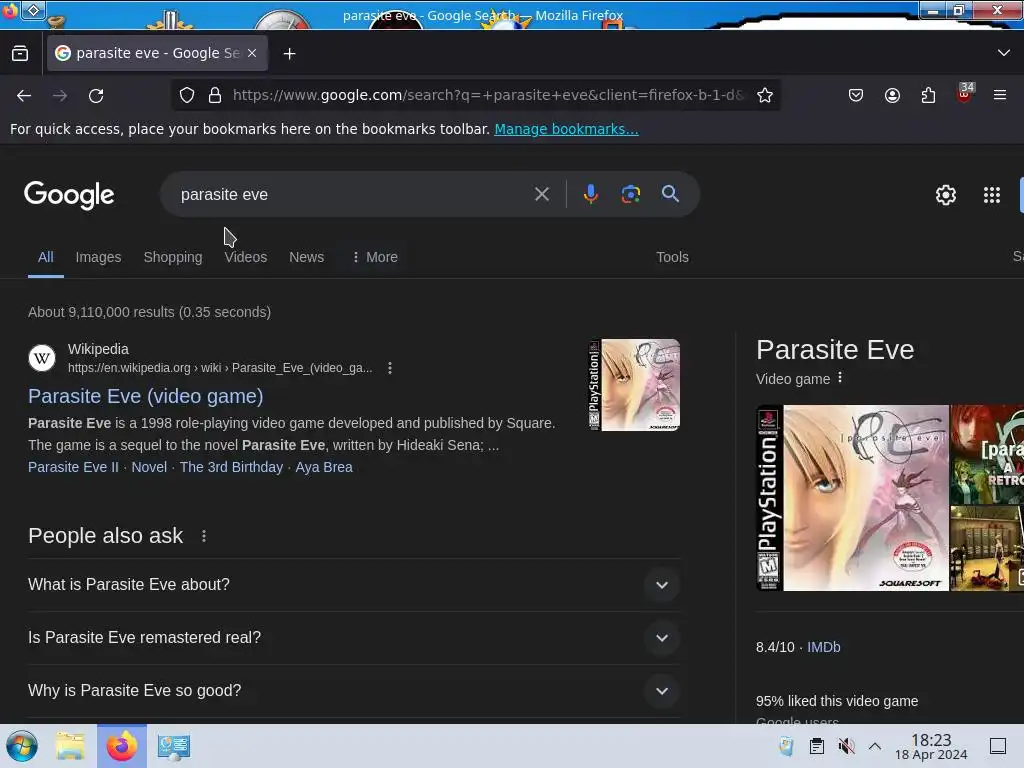Open a new tab with the plus button
Viewport: 1024px width, 768px height.
coord(289,54)
